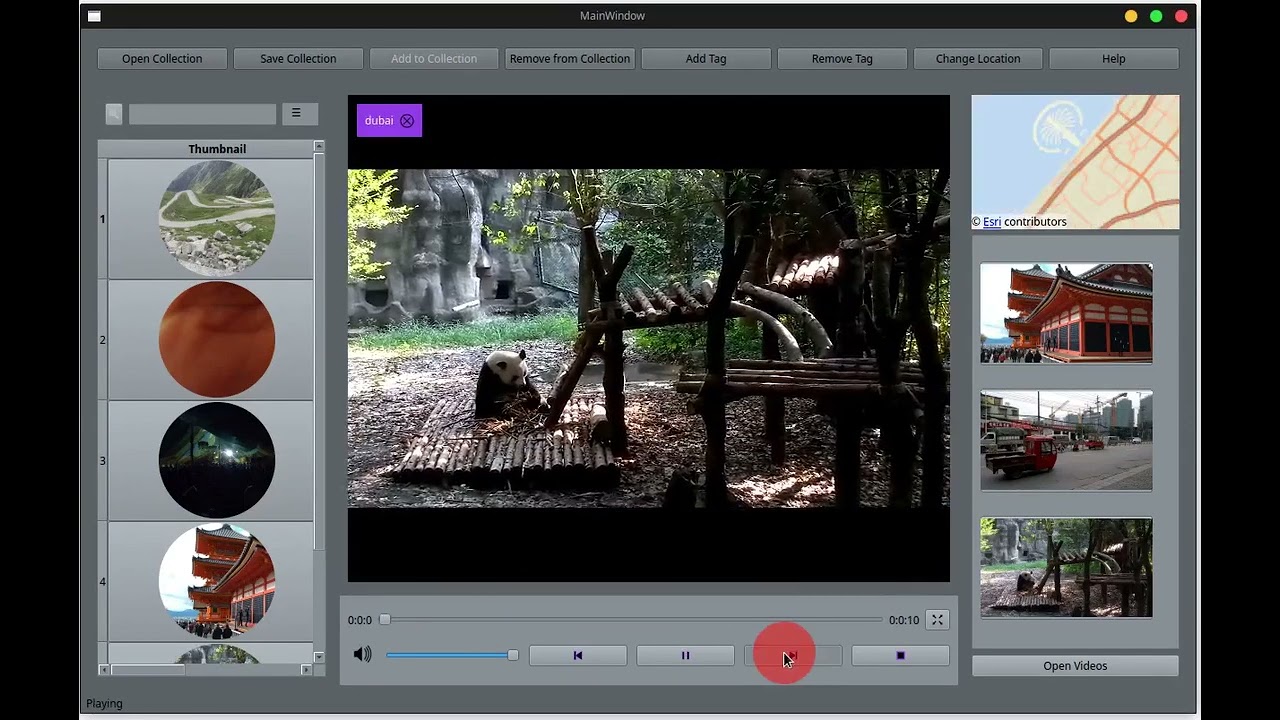Click the map view of Dubai
Screen dimensions: 1280x720
[x=1075, y=162]
